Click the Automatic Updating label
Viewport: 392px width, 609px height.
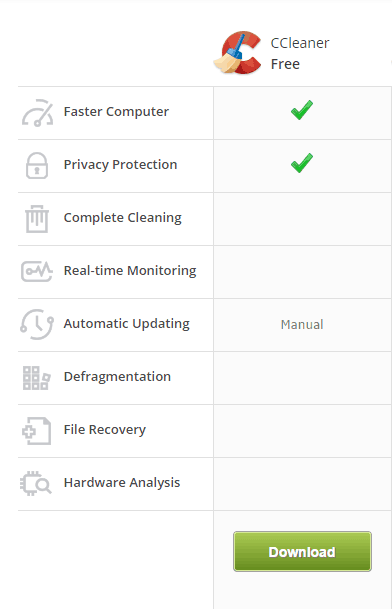pyautogui.click(x=127, y=324)
